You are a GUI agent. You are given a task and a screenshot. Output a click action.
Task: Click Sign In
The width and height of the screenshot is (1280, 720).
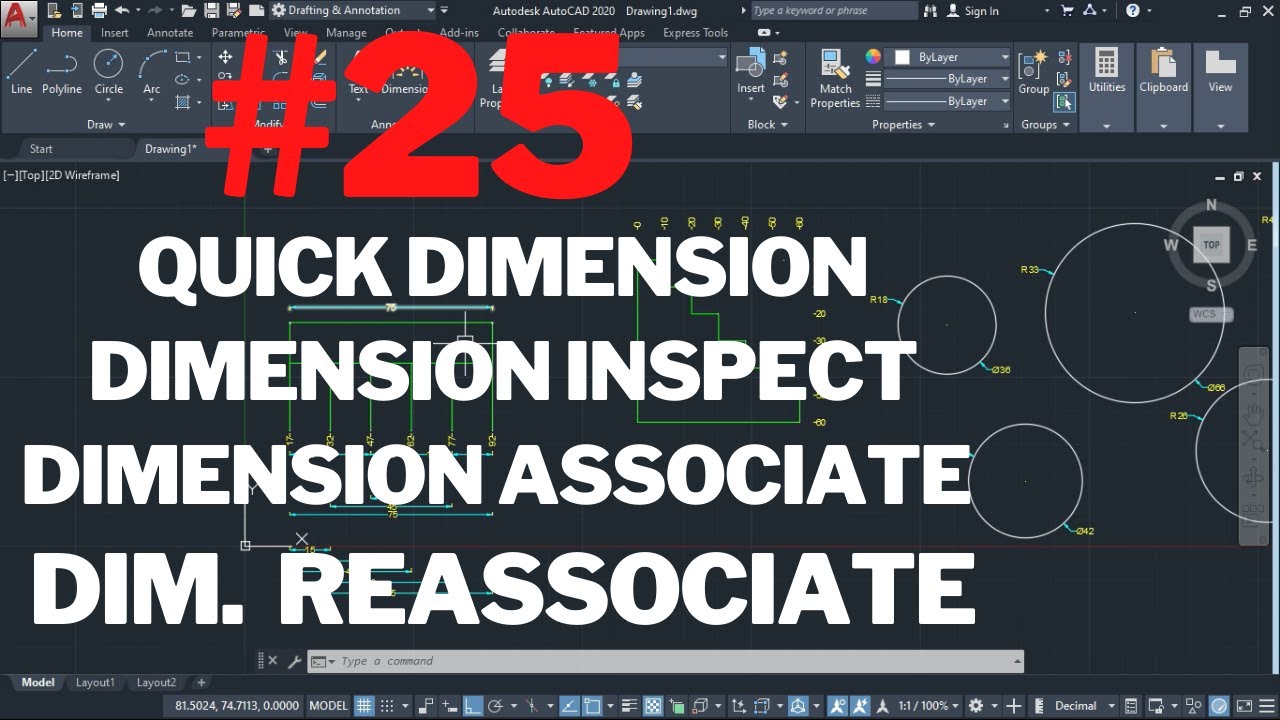point(981,11)
